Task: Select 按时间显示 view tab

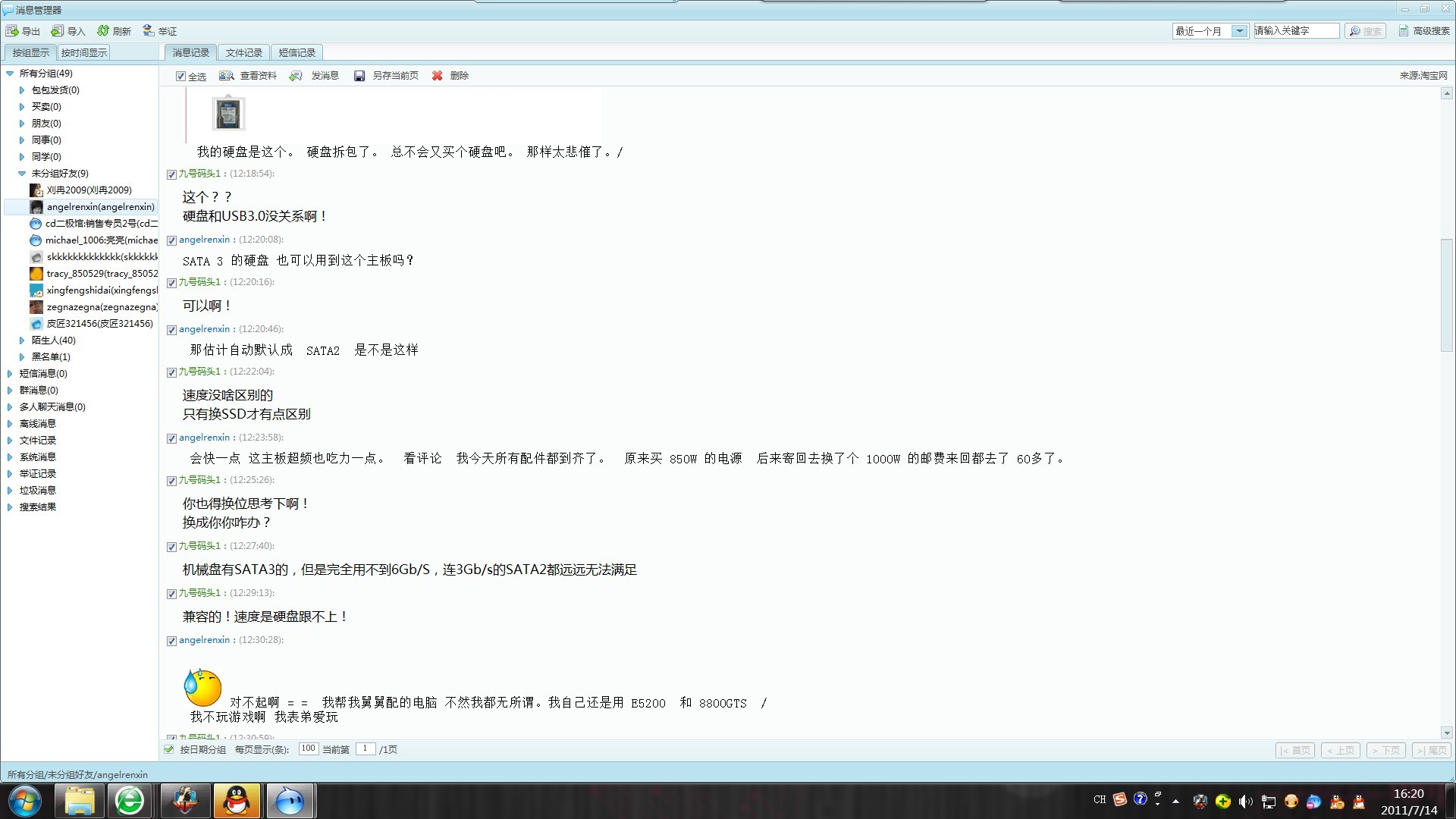Action: (84, 52)
